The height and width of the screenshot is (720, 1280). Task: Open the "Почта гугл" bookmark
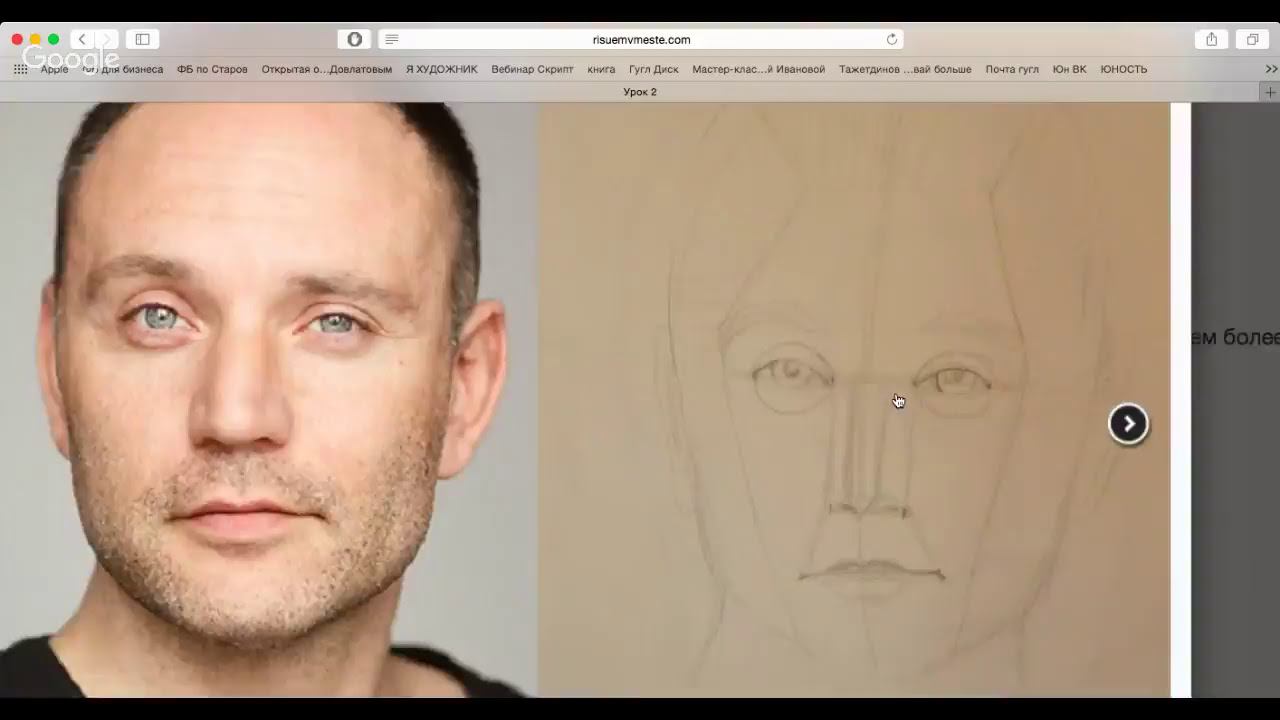1012,69
